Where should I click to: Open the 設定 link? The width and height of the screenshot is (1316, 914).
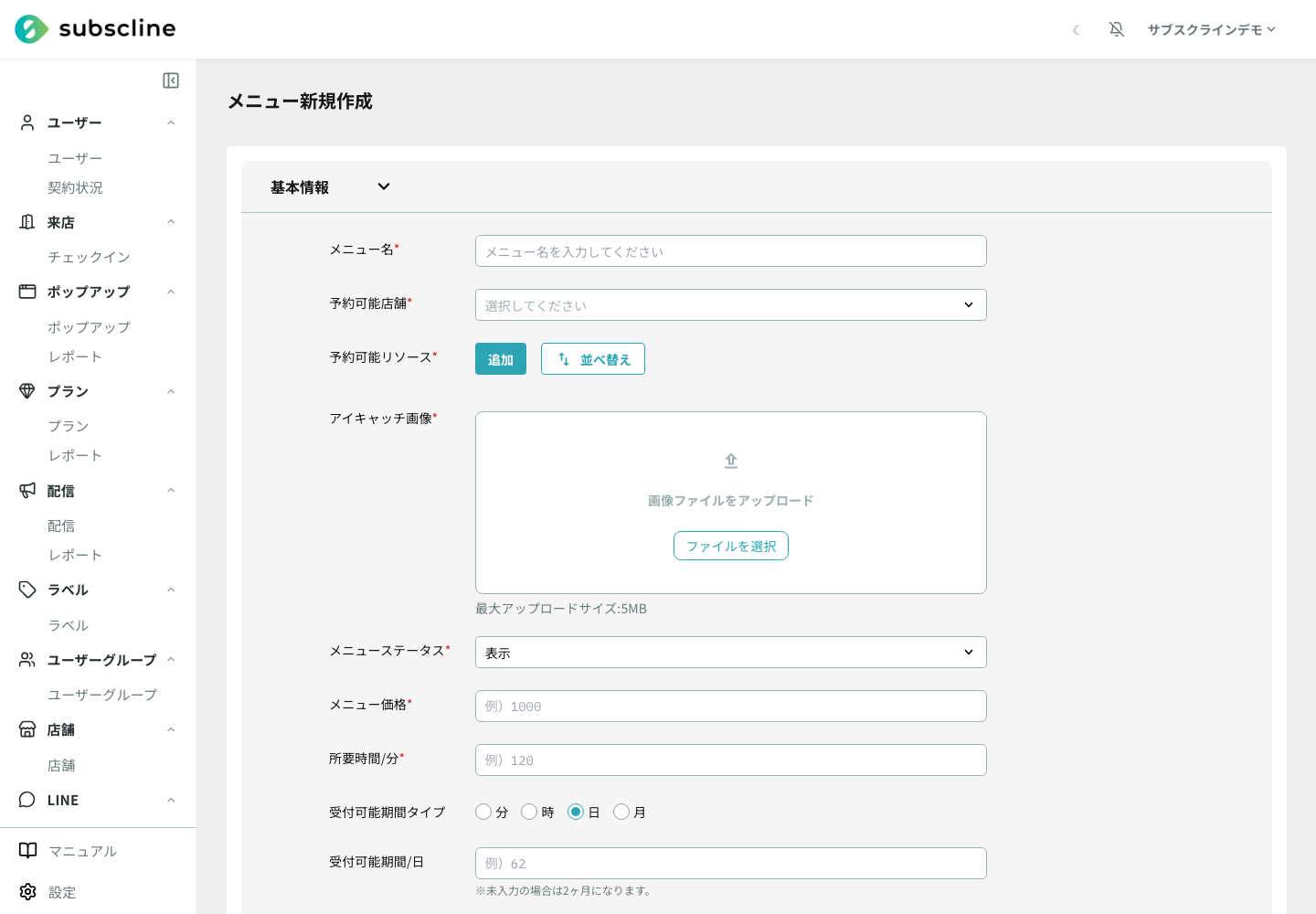[62, 892]
